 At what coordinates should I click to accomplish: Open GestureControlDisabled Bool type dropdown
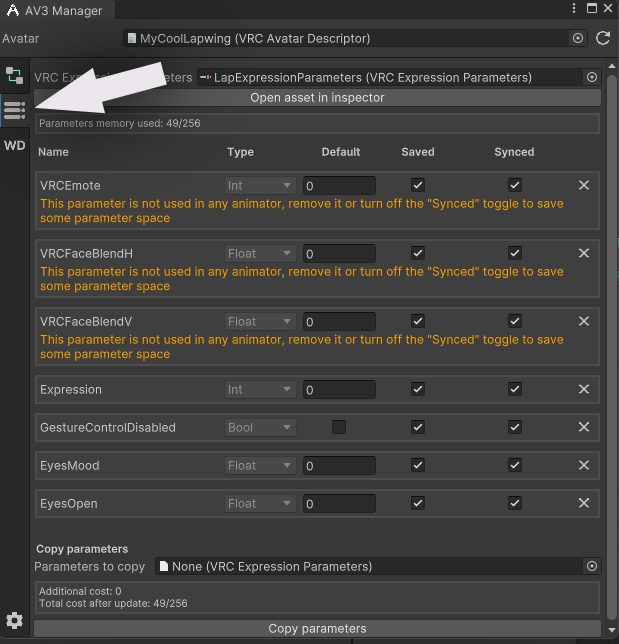pos(260,428)
